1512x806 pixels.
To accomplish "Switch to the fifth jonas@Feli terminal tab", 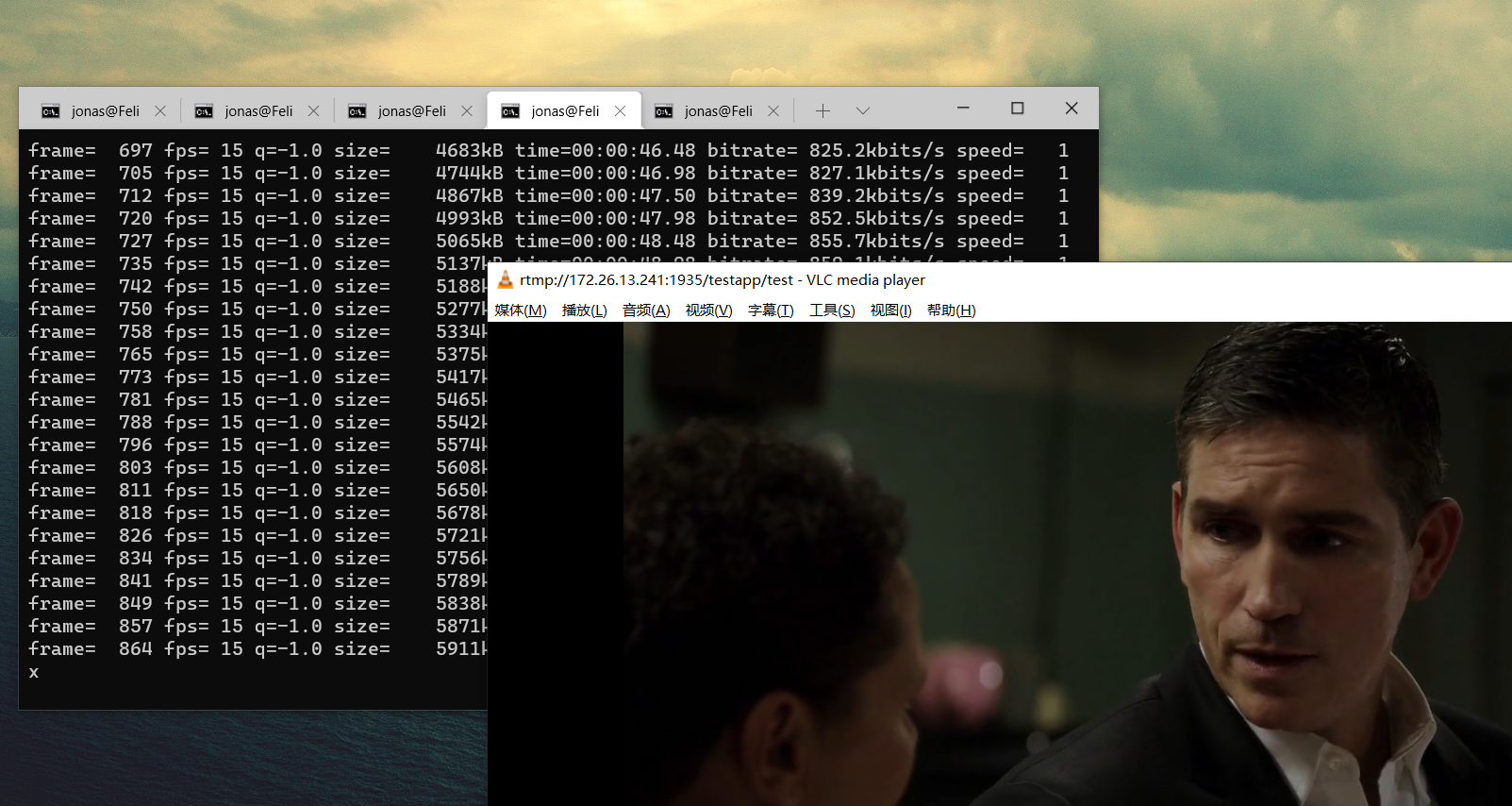I will (x=716, y=111).
